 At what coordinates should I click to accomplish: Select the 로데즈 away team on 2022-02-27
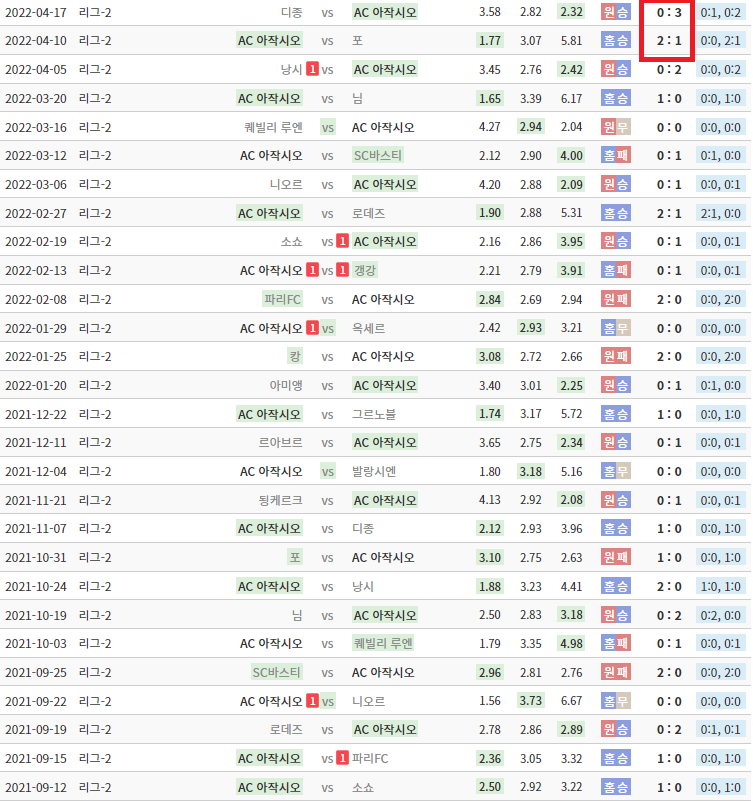coord(368,213)
